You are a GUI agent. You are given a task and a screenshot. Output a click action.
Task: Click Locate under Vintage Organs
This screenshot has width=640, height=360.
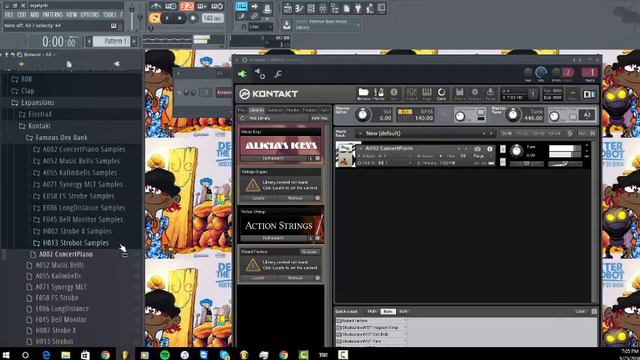(258, 198)
